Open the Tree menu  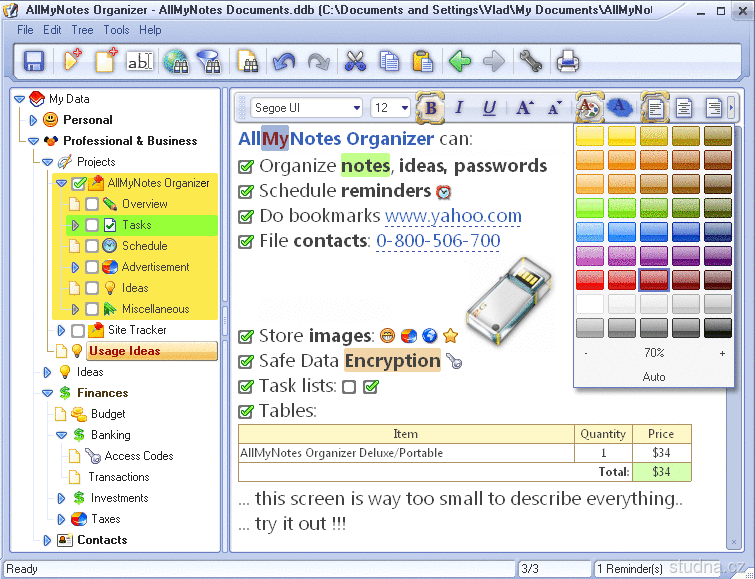point(82,30)
